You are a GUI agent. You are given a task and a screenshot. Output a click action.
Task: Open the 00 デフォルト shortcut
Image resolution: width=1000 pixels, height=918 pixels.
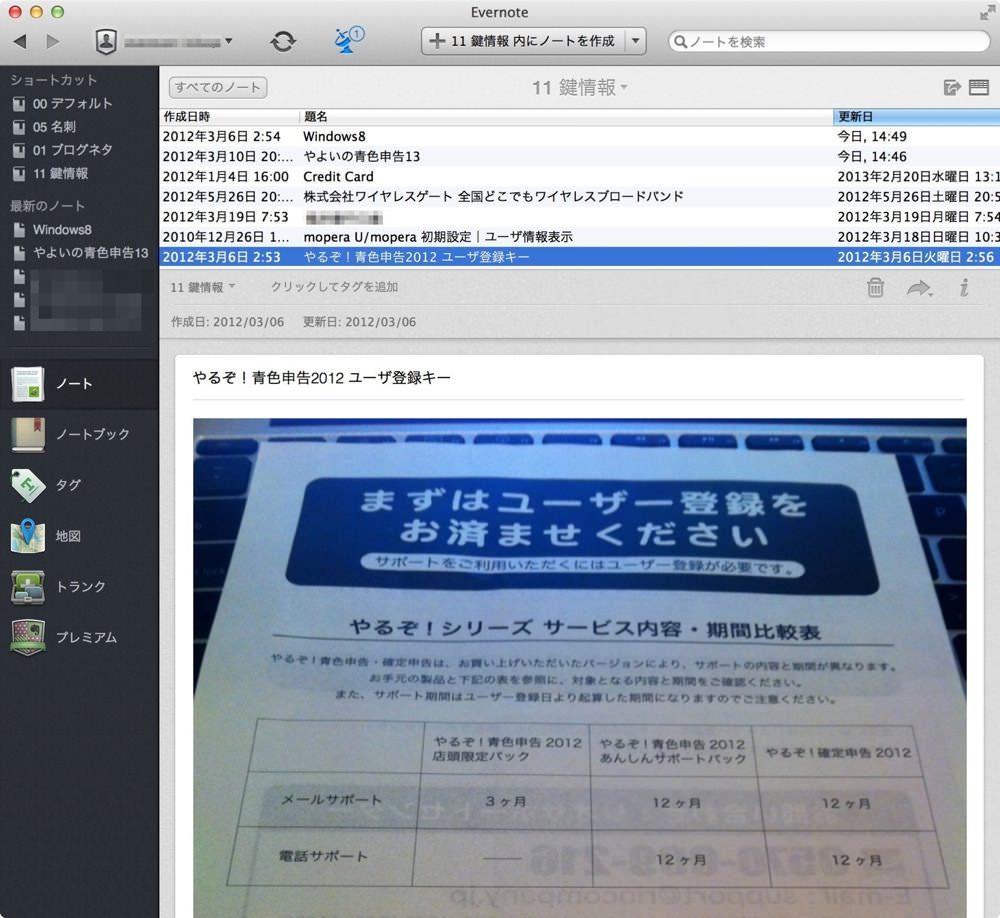click(72, 103)
